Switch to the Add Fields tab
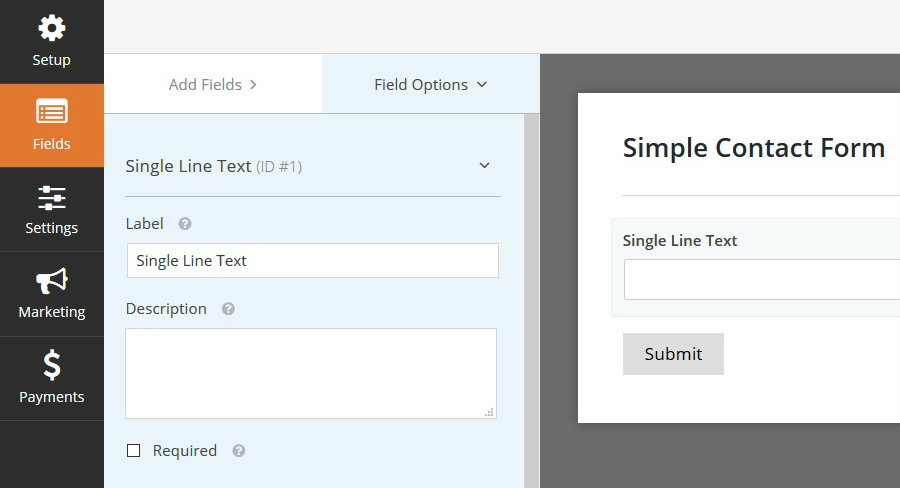900x488 pixels. pos(213,84)
